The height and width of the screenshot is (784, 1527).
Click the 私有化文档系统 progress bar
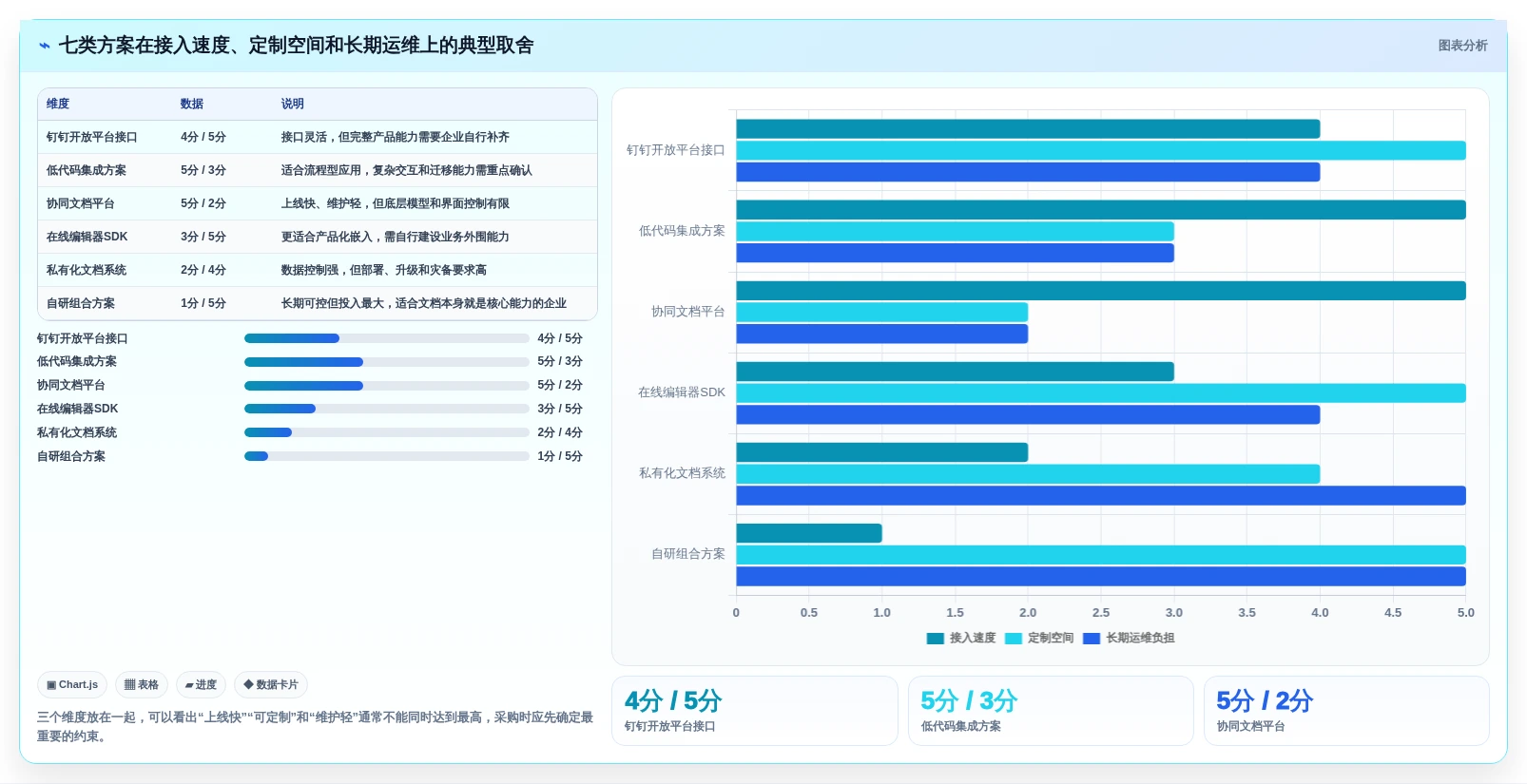pos(387,432)
